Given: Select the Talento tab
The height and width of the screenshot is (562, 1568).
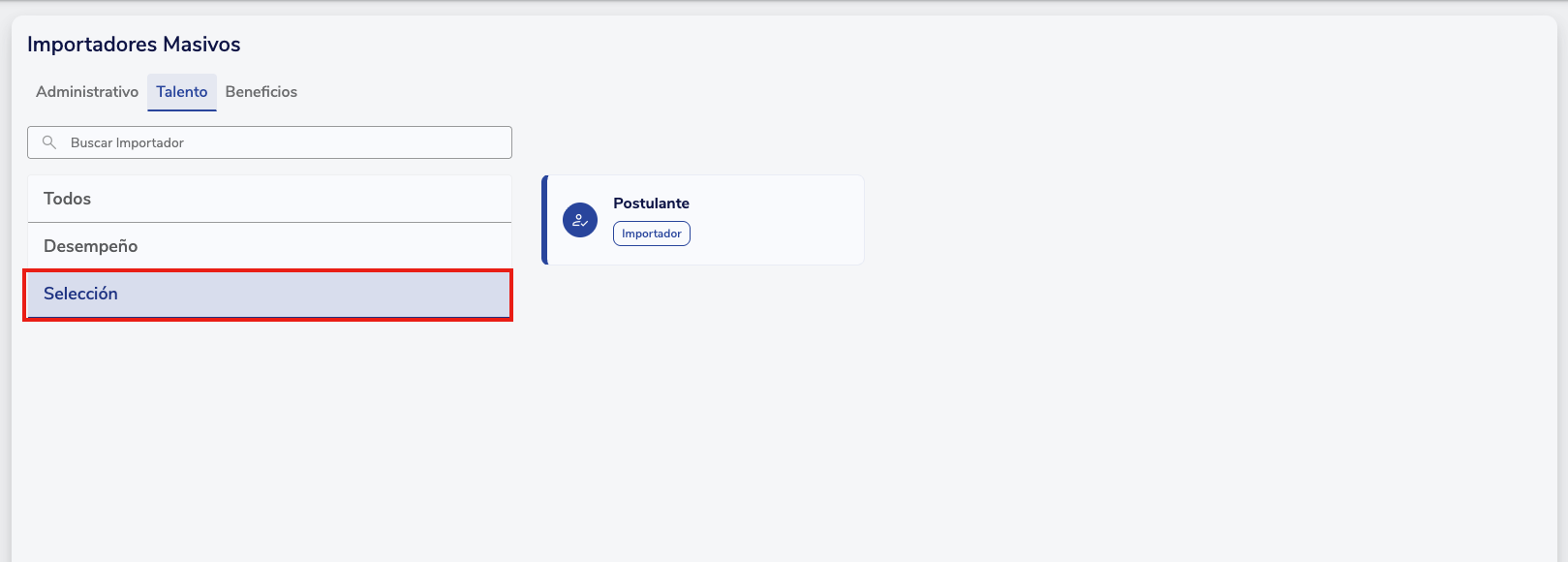Looking at the screenshot, I should [182, 92].
